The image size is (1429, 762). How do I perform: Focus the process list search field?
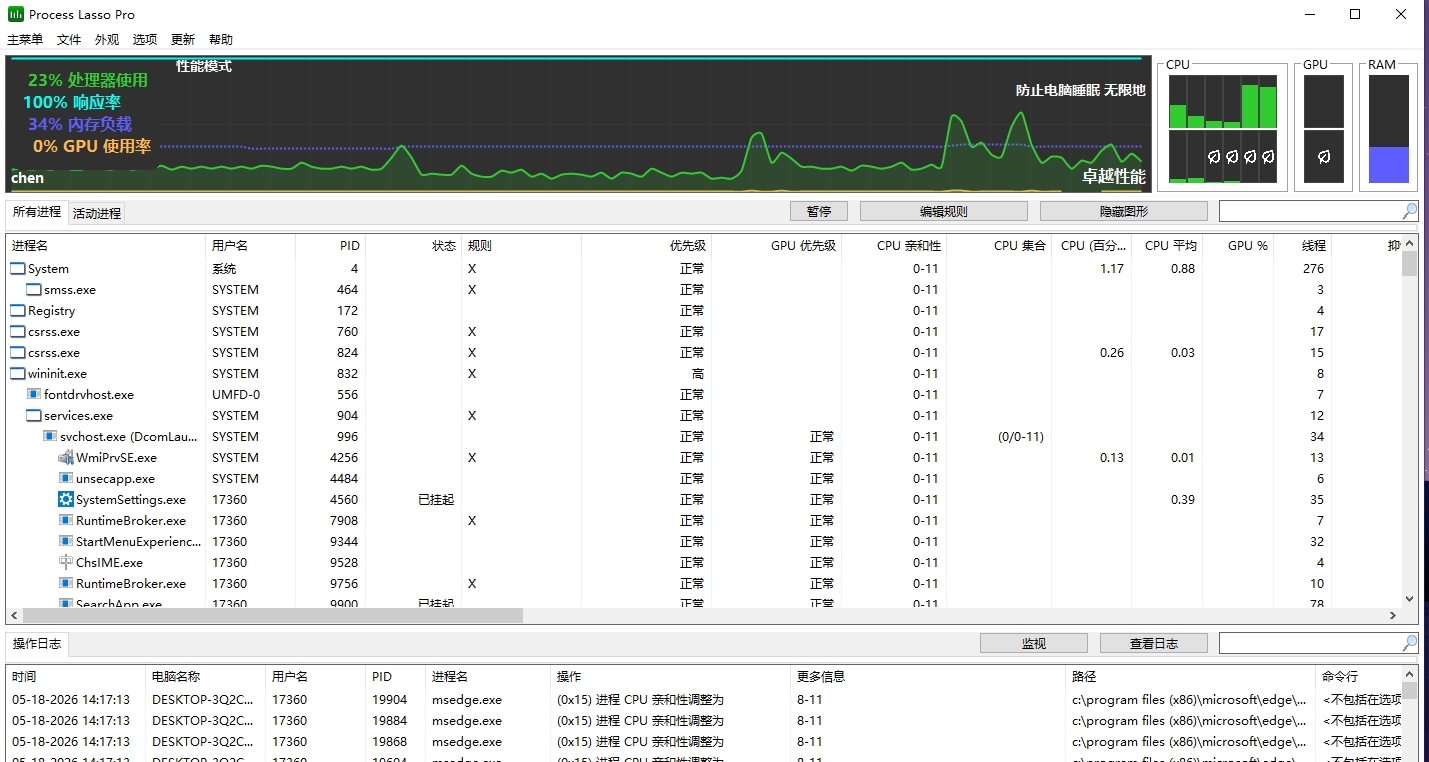coord(1309,211)
